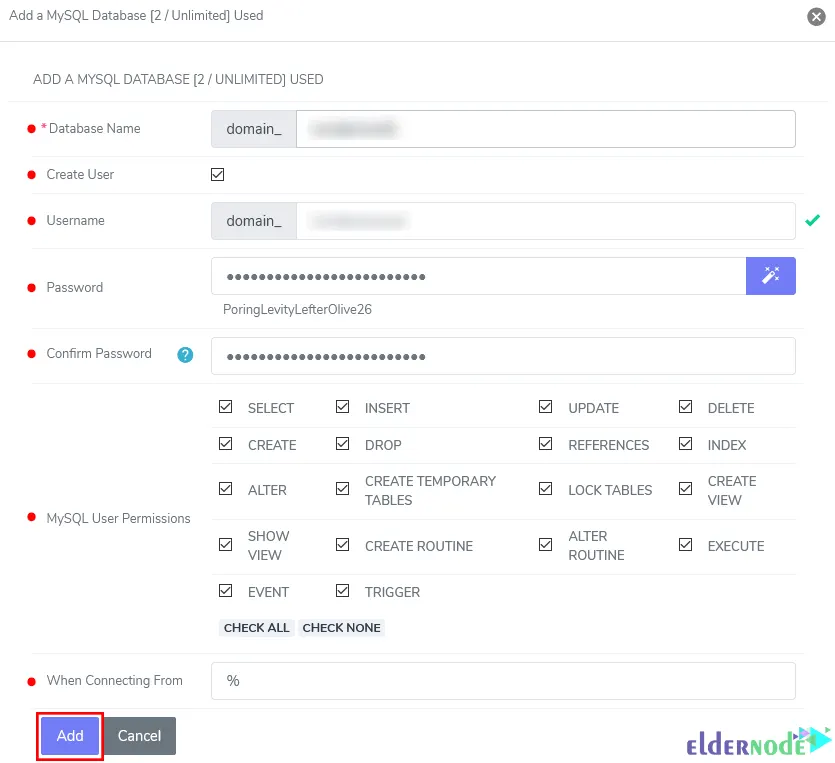The height and width of the screenshot is (763, 835).
Task: Uncheck the LOCK TABLES permission
Action: tap(545, 489)
